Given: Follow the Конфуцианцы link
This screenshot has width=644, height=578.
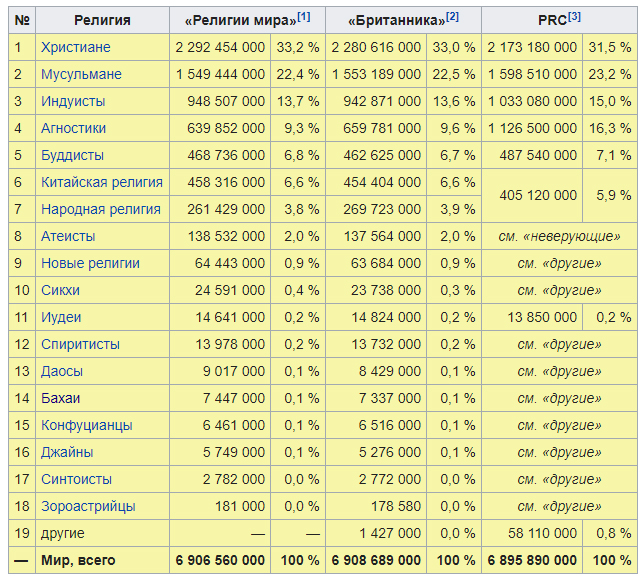Looking at the screenshot, I should (x=86, y=425).
